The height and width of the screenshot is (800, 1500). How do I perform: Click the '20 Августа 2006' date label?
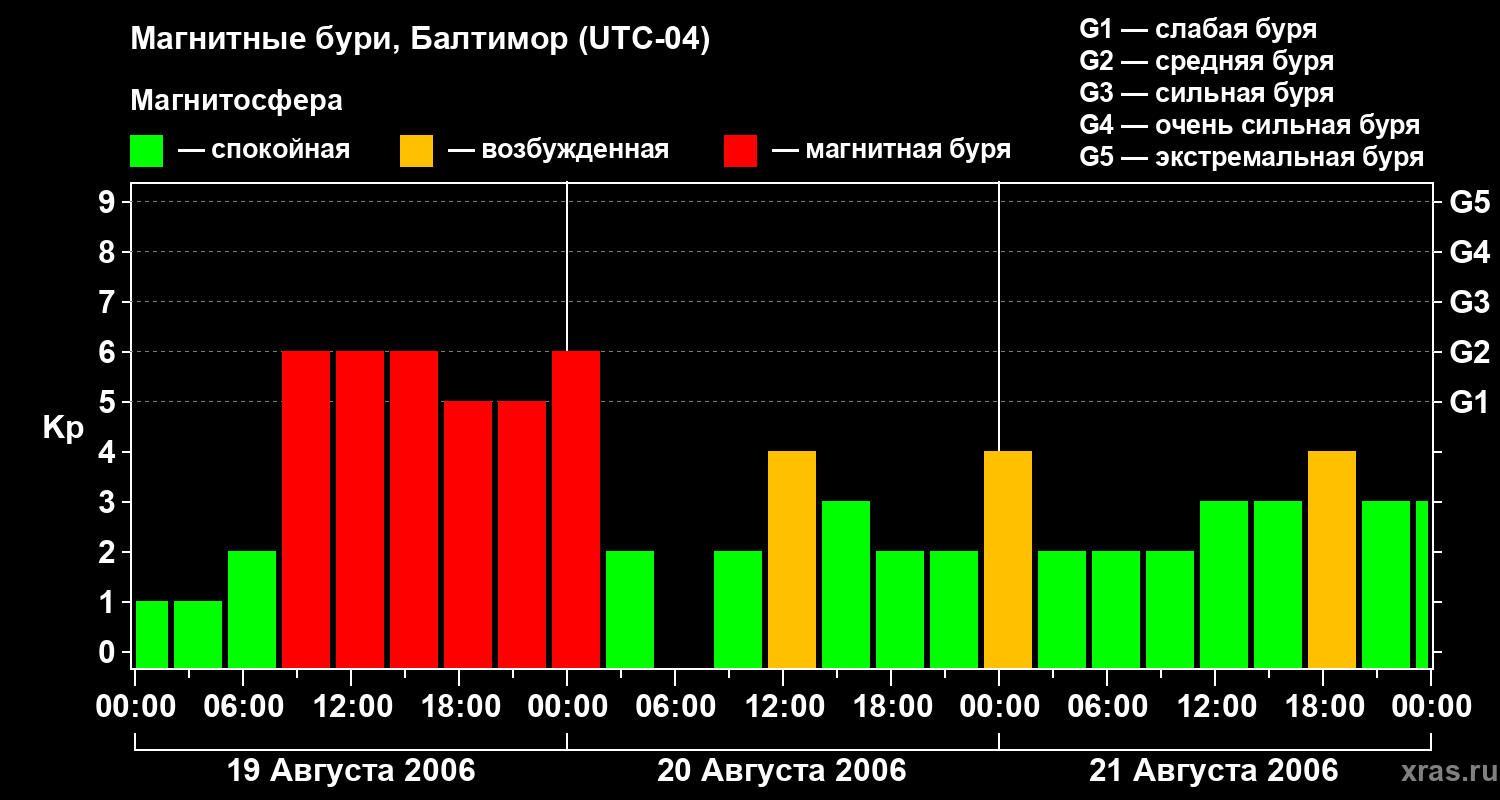pyautogui.click(x=782, y=771)
